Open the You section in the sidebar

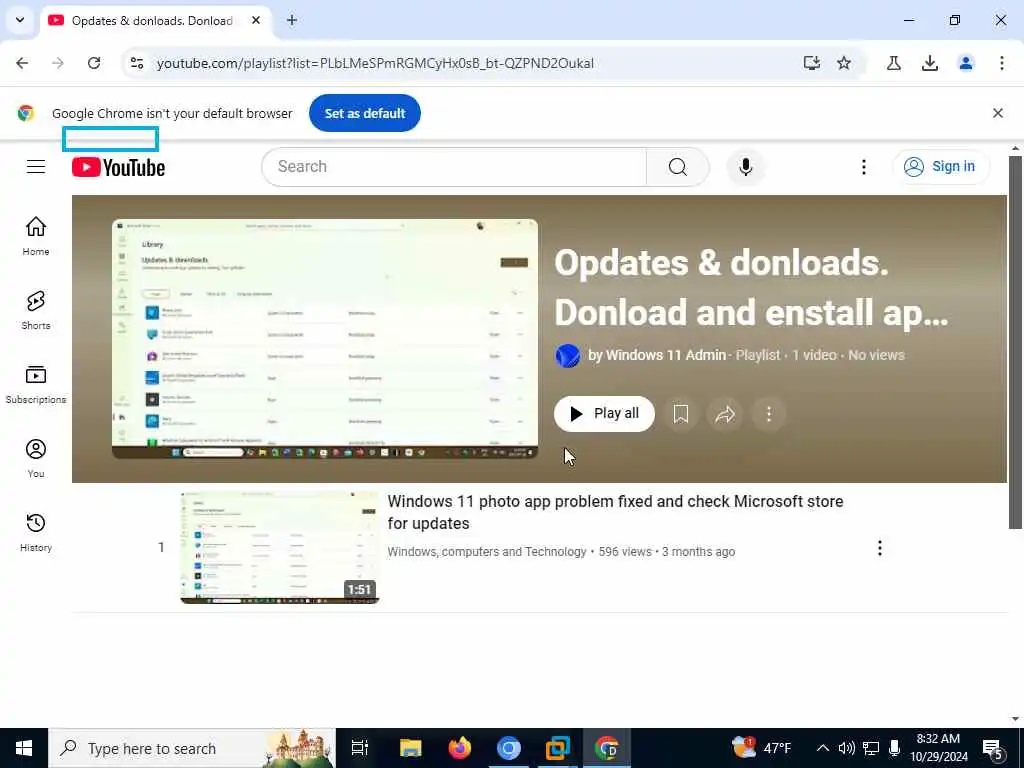tap(36, 458)
